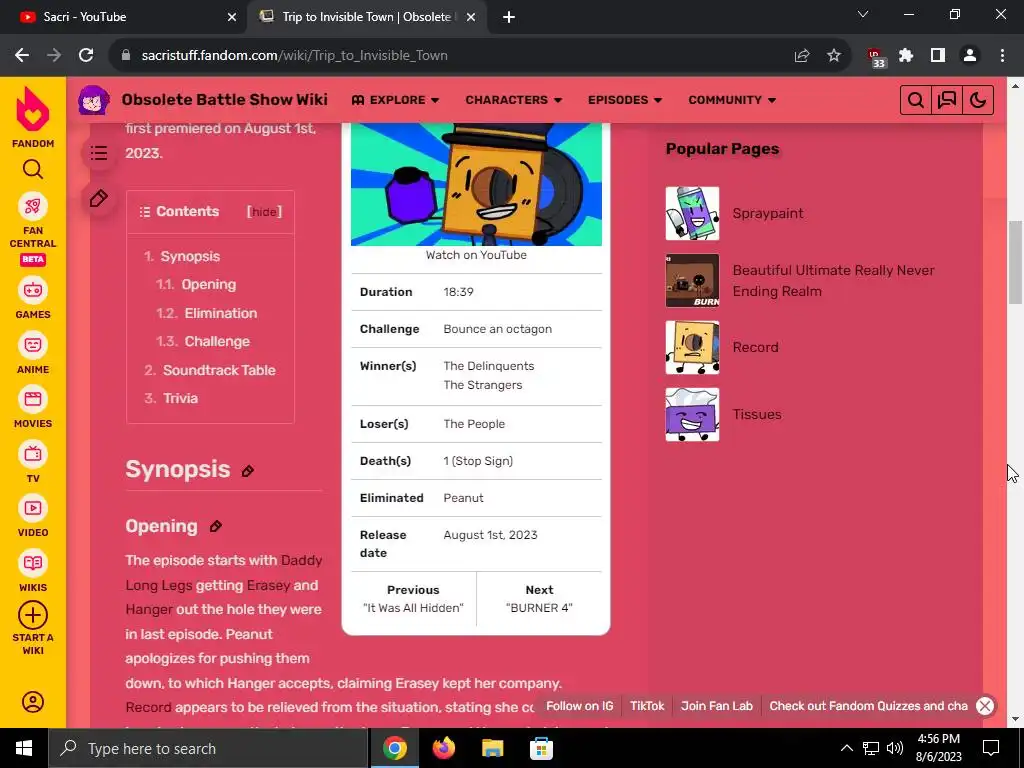Select the Trip to Invisible Town tab
1024x768 pixels.
point(366,17)
